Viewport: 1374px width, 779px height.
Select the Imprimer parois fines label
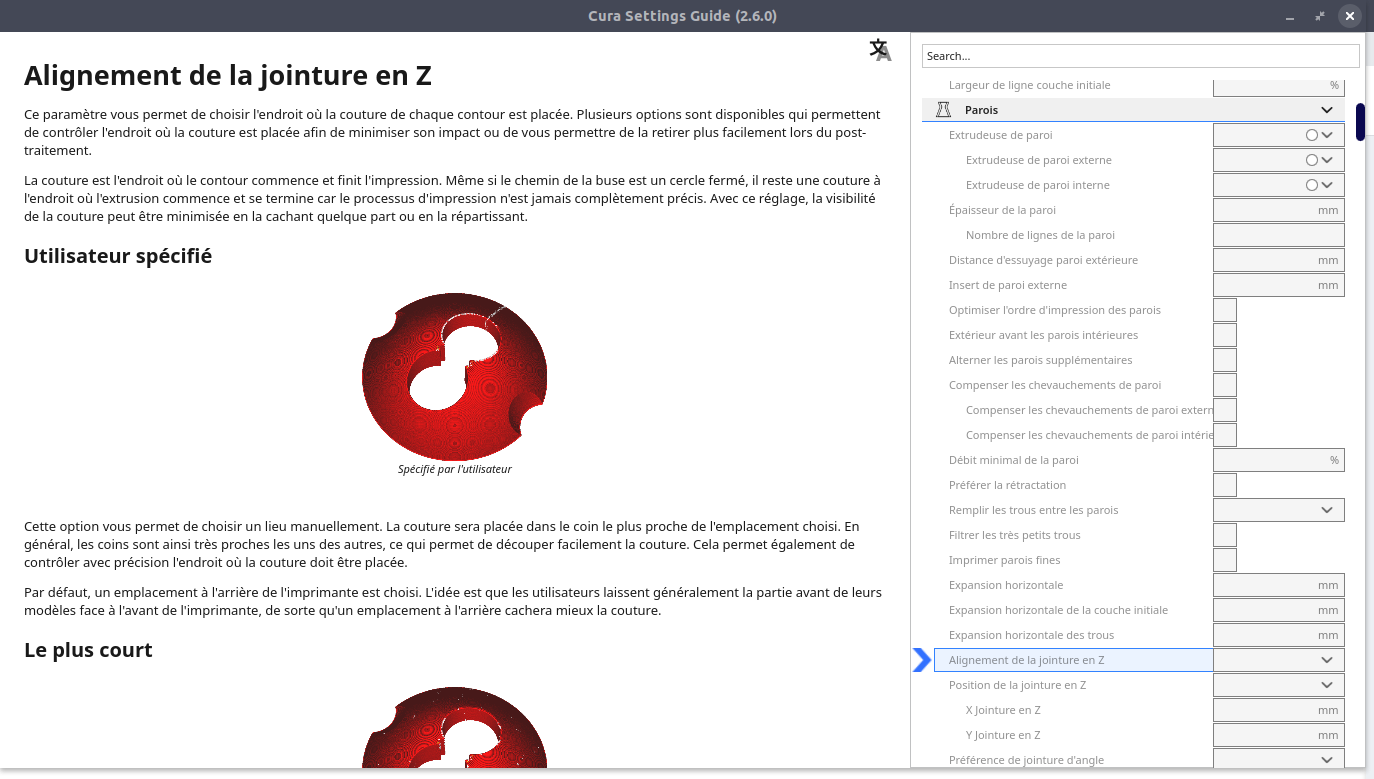point(1005,560)
